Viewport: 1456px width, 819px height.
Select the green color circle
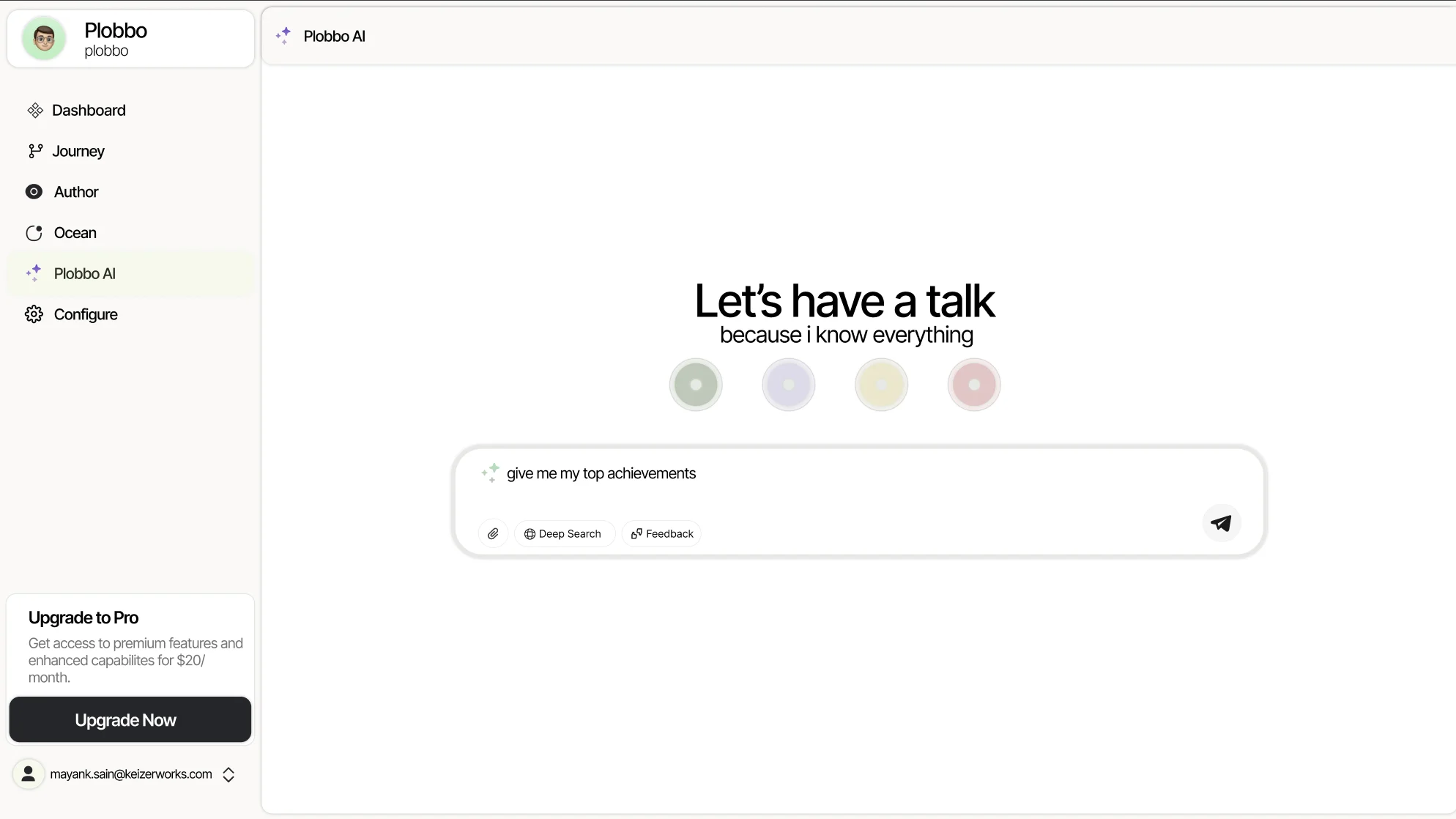pyautogui.click(x=696, y=385)
